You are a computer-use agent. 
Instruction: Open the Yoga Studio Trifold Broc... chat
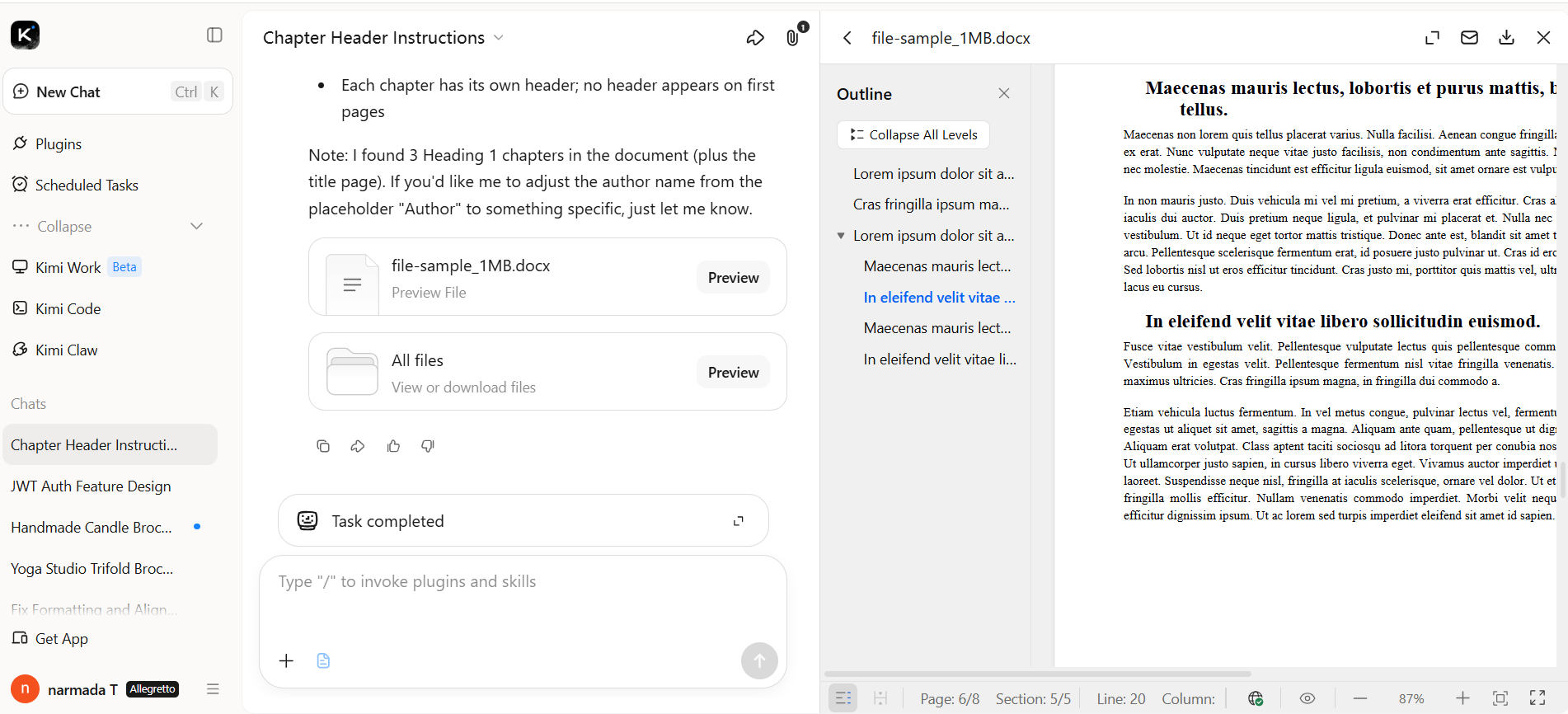click(92, 568)
